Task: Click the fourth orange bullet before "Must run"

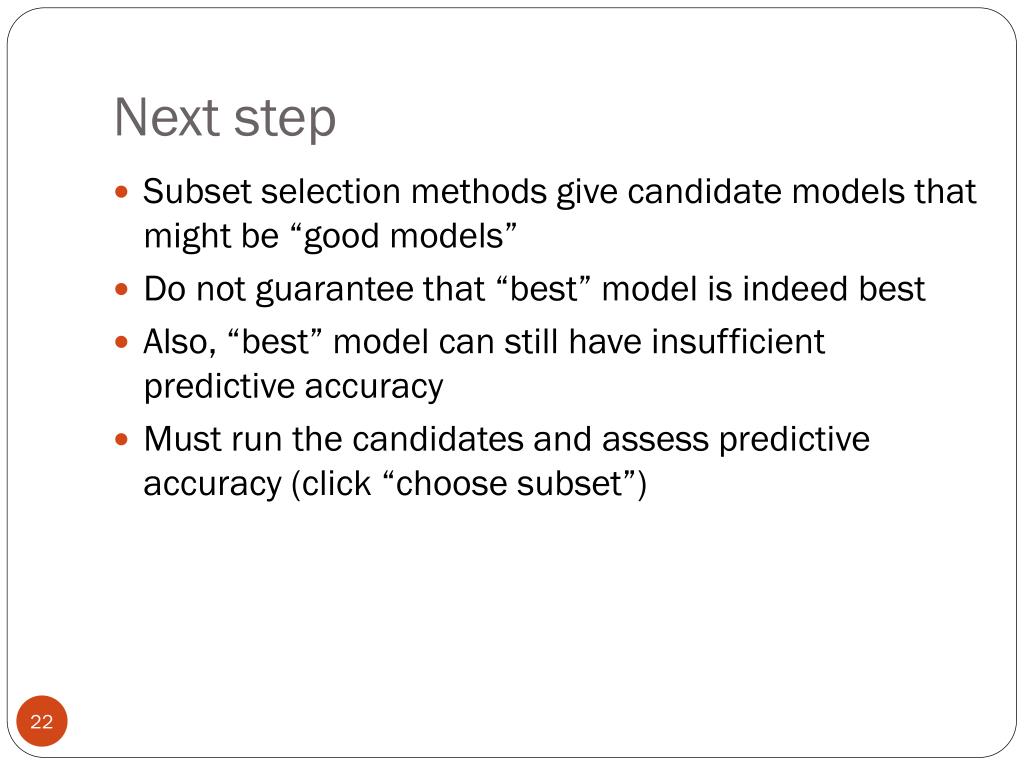Action: coord(121,439)
